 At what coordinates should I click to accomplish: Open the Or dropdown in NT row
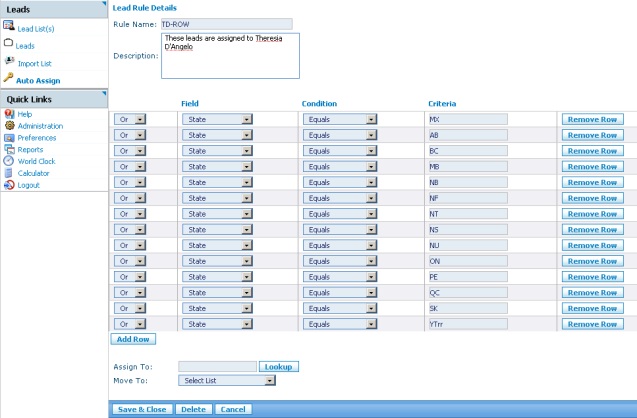(x=130, y=214)
